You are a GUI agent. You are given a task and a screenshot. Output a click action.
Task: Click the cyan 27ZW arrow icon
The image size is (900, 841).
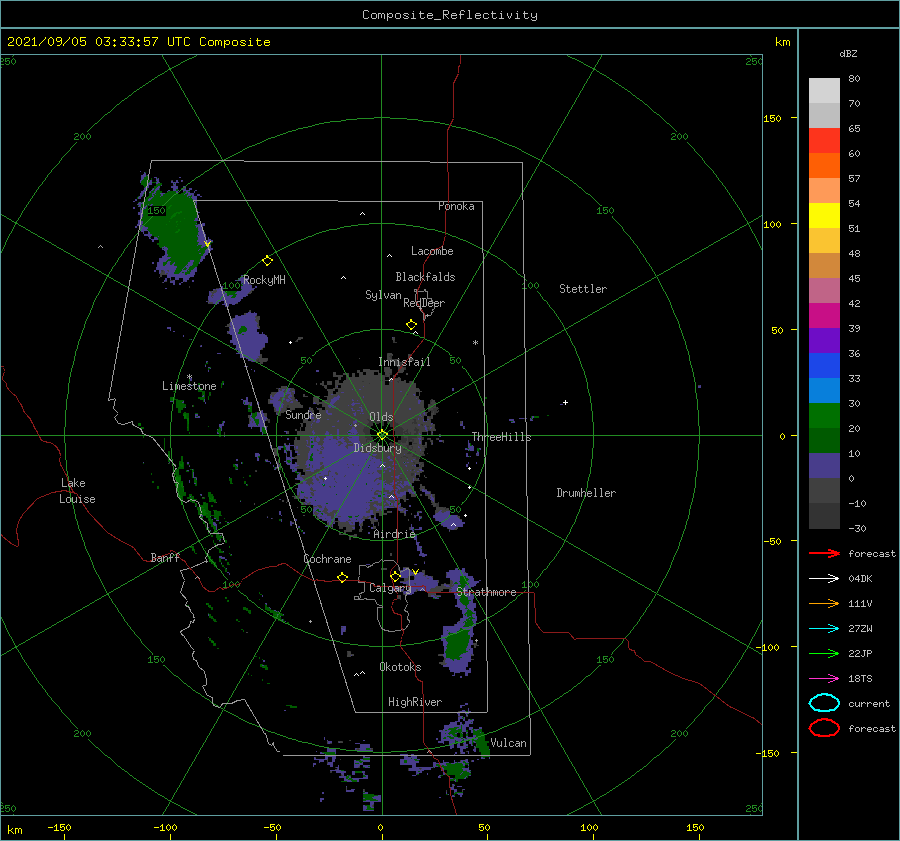[824, 629]
